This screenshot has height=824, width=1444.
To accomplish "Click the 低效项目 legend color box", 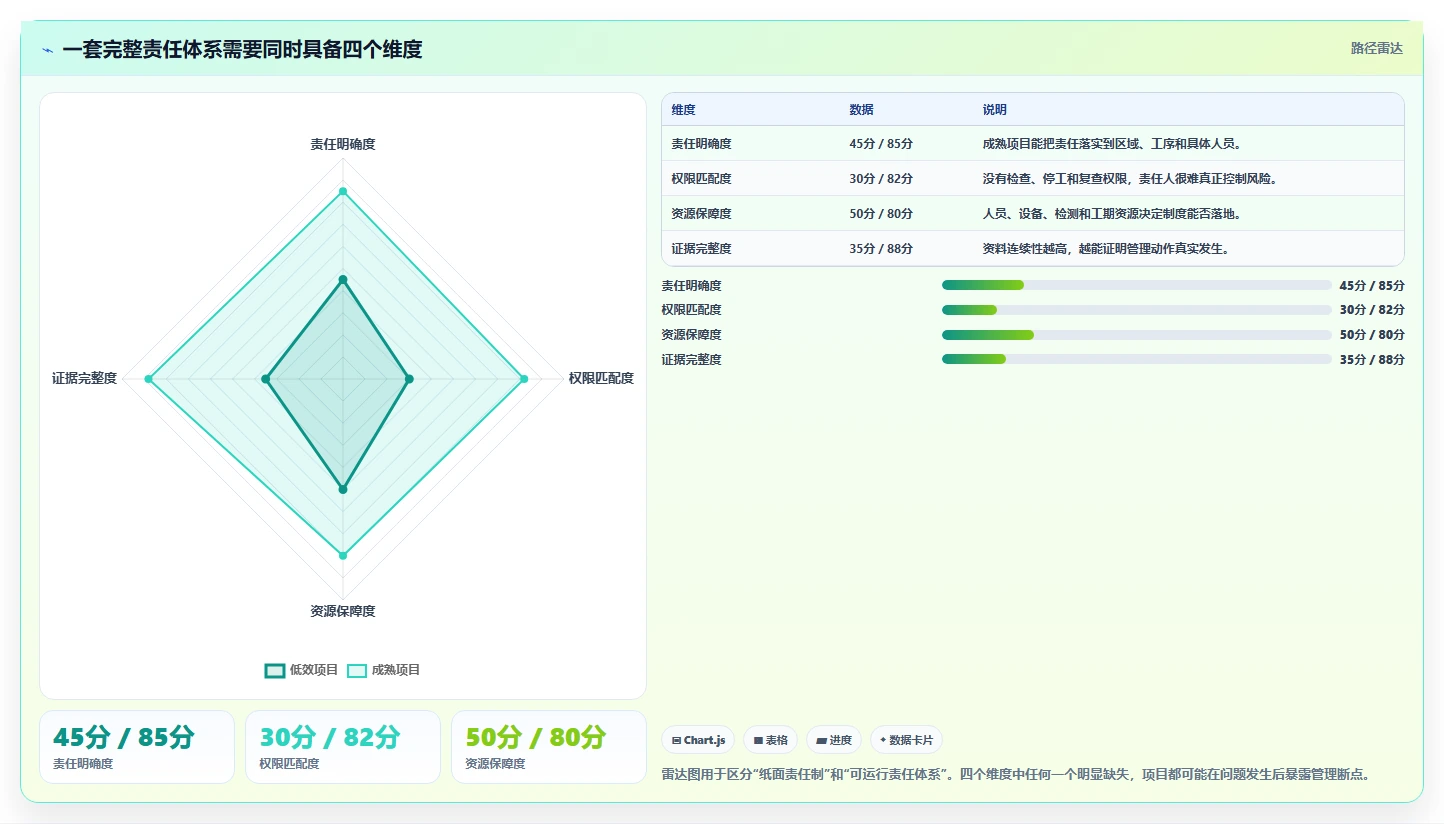I will point(275,670).
